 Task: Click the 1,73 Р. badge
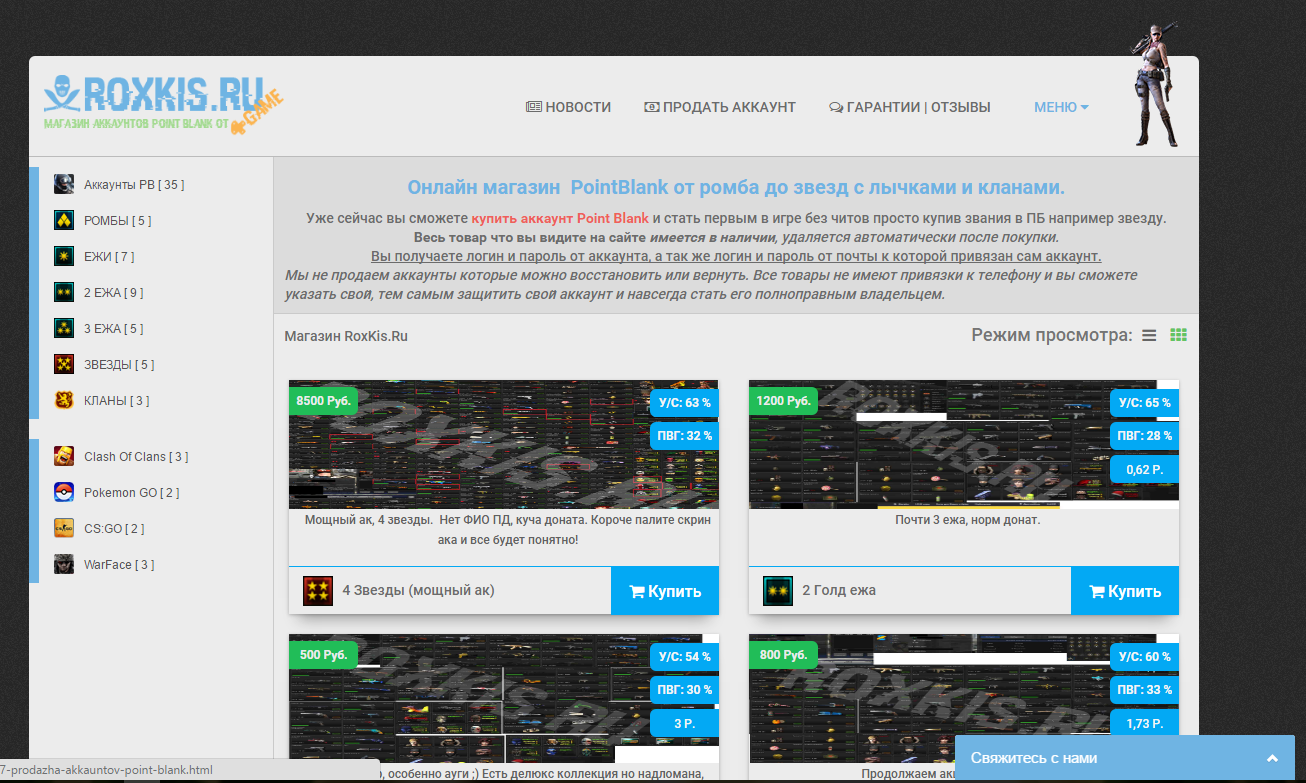(x=1144, y=723)
